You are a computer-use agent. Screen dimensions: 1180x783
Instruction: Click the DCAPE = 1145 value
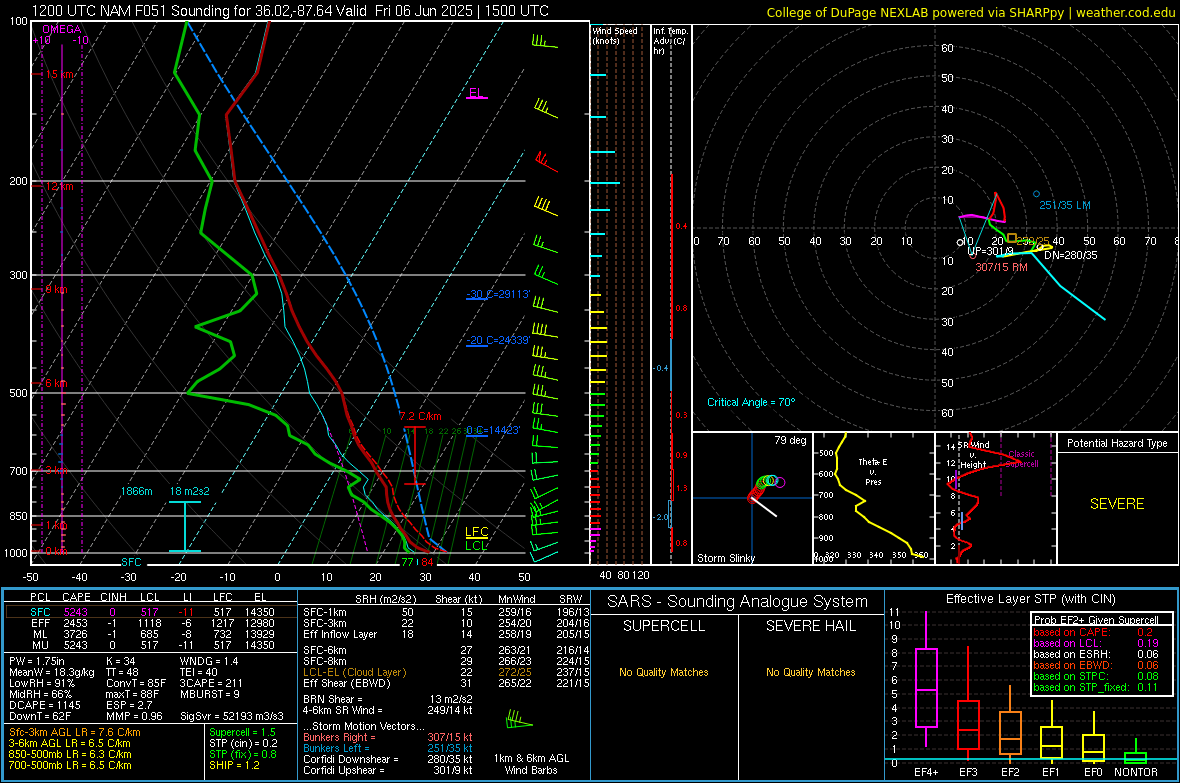point(44,705)
